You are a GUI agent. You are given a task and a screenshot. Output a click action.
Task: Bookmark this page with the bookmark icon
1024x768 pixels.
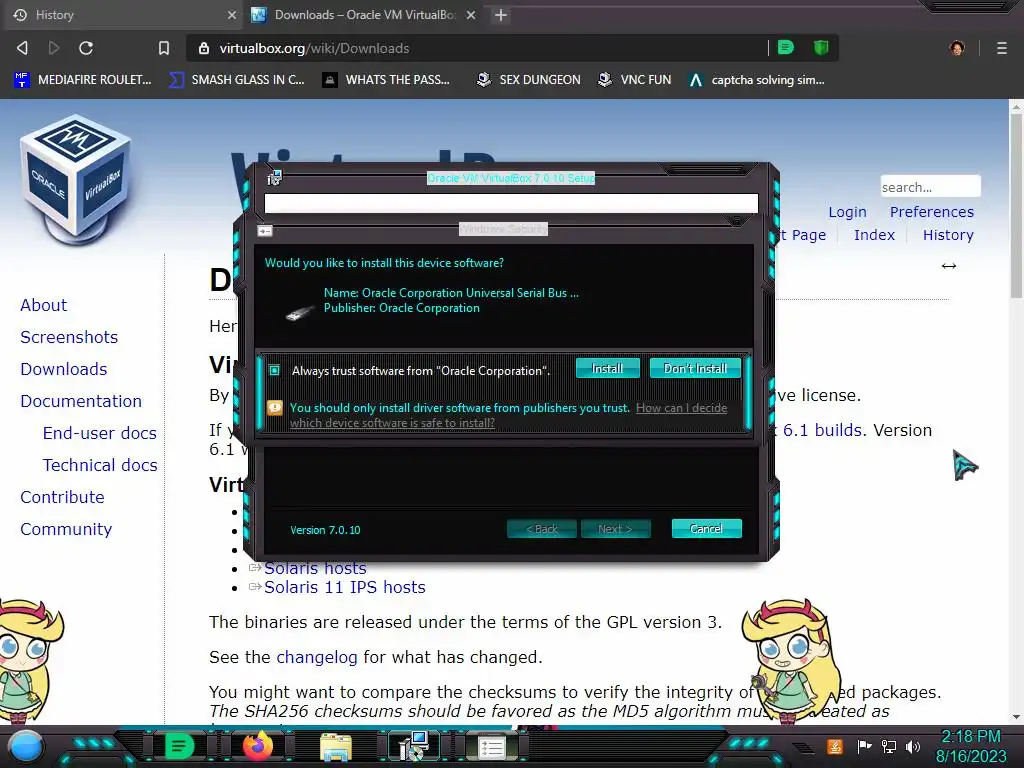[164, 48]
